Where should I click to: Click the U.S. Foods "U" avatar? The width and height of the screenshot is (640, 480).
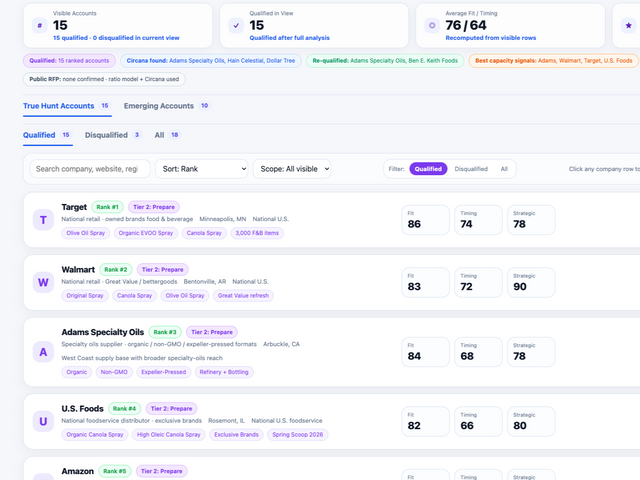(x=43, y=421)
